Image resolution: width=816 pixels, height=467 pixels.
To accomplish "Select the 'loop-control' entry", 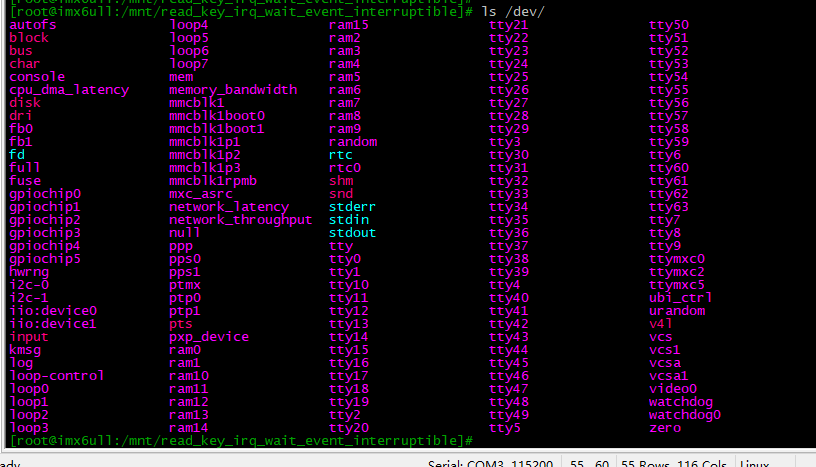I will [x=57, y=376].
